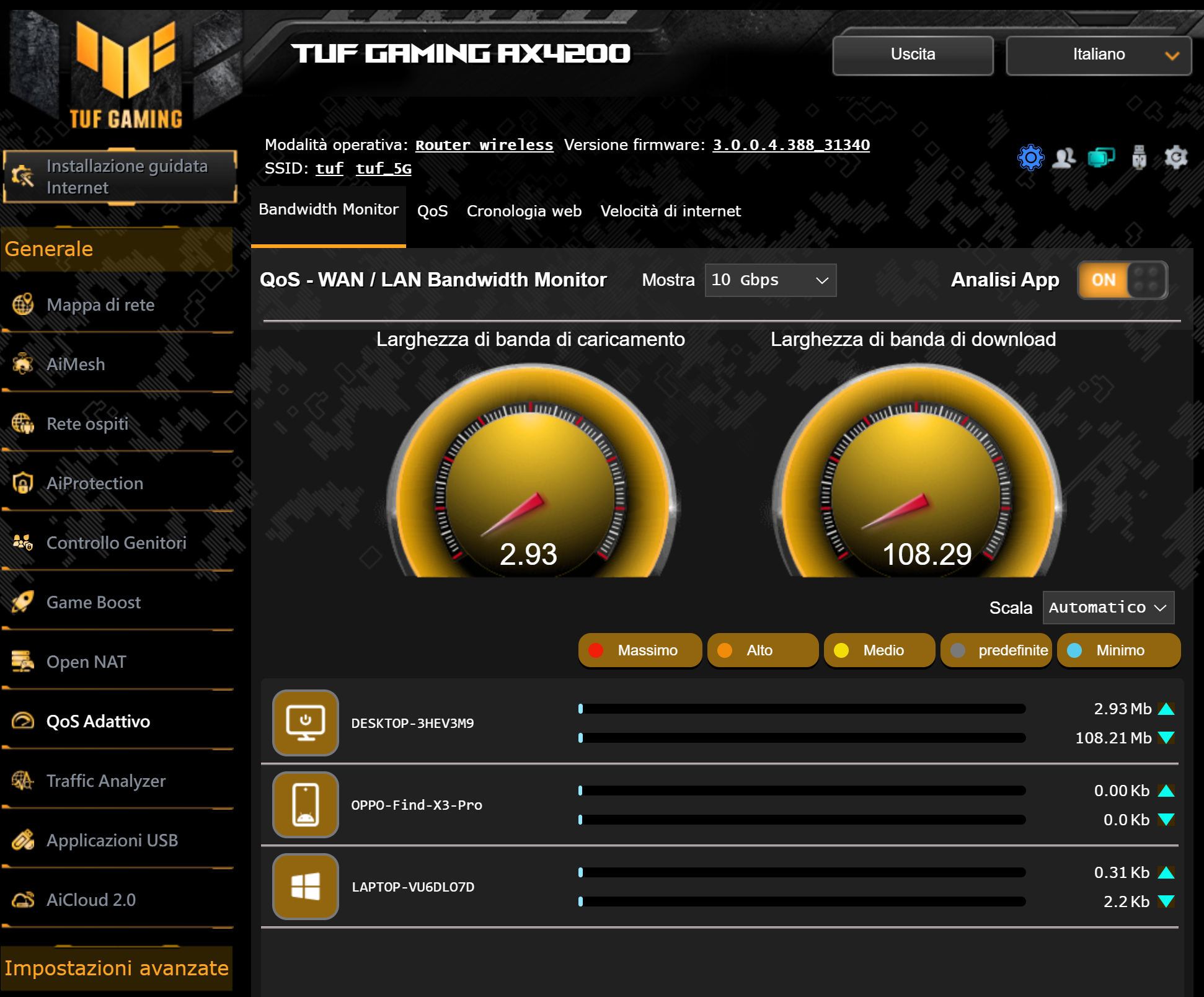Select the Alto orange priority label
The image size is (1204, 997).
coord(763,650)
